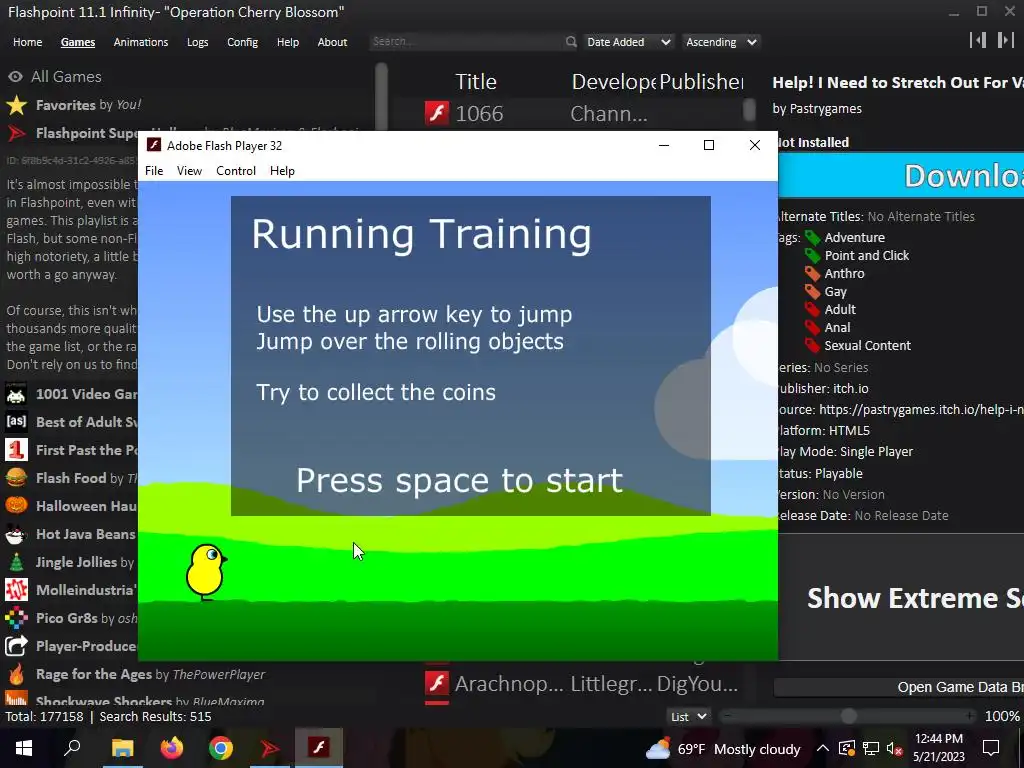Open the File menu in Flash Player
This screenshot has height=768, width=1024.
pos(154,170)
